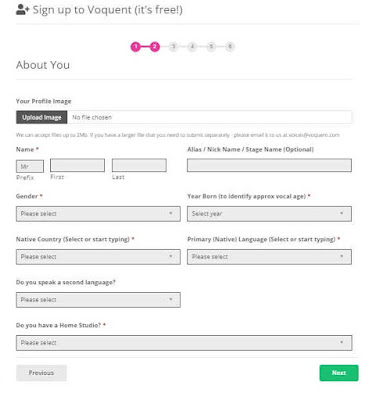The width and height of the screenshot is (376, 400).
Task: Click the No file chosen field
Action: pos(209,117)
